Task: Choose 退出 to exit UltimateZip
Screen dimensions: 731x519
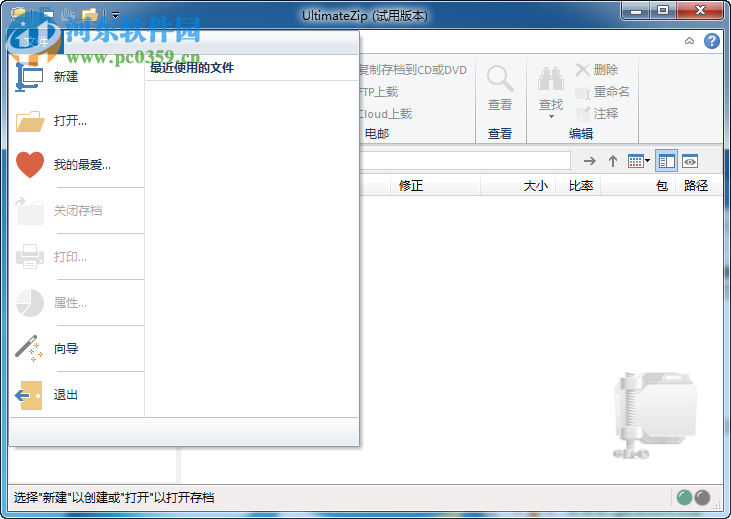Action: (x=77, y=394)
